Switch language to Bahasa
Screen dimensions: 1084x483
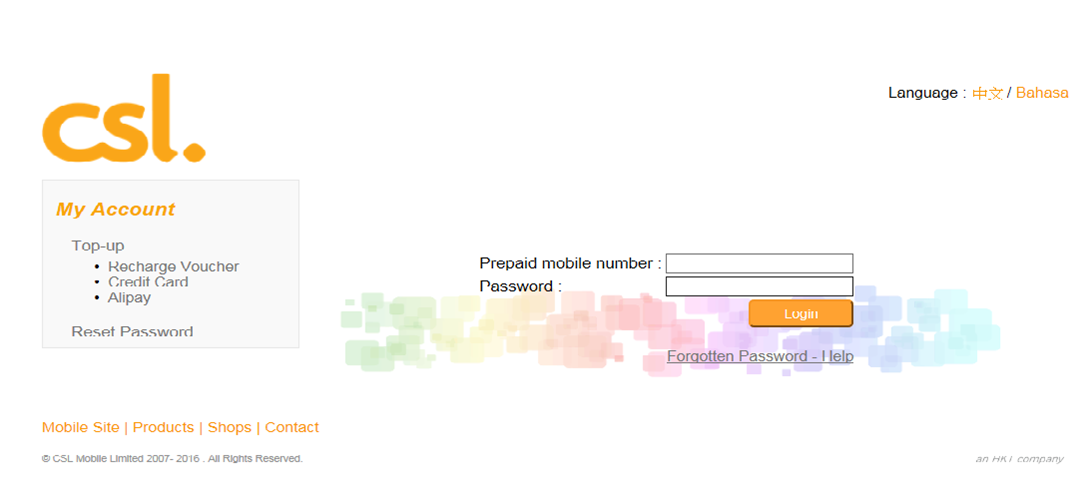point(1042,93)
